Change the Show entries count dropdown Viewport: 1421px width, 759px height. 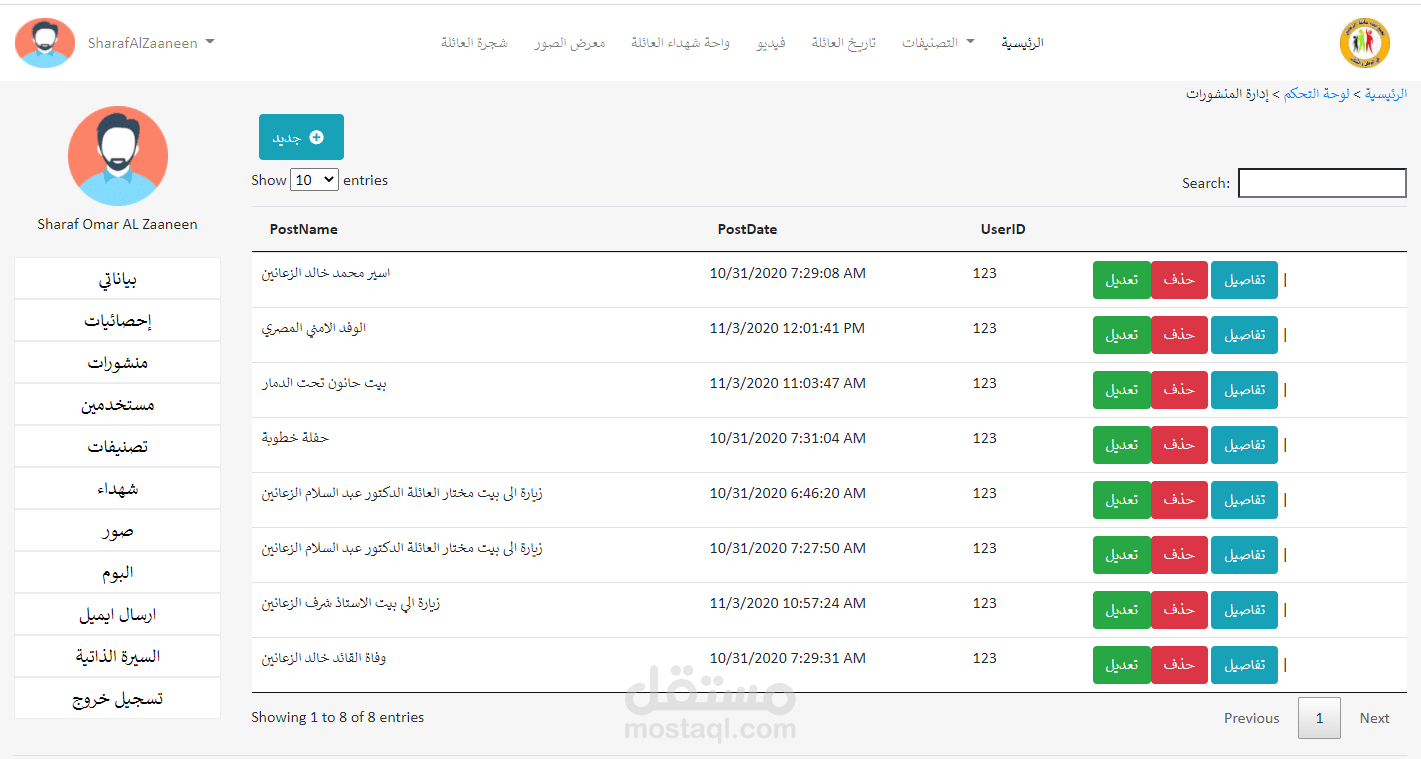[x=314, y=179]
